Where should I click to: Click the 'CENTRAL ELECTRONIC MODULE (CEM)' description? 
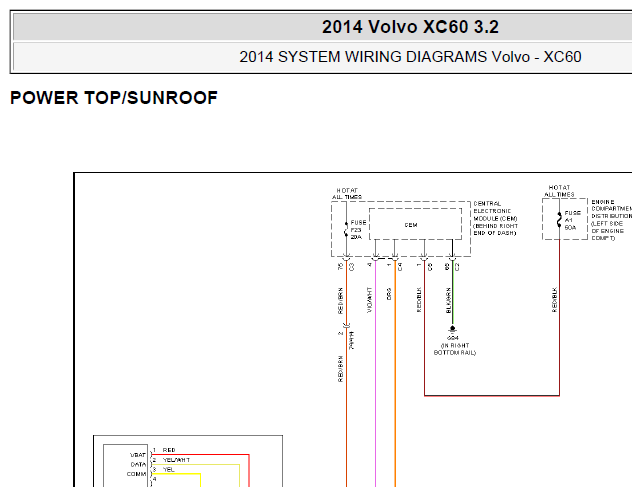point(495,218)
